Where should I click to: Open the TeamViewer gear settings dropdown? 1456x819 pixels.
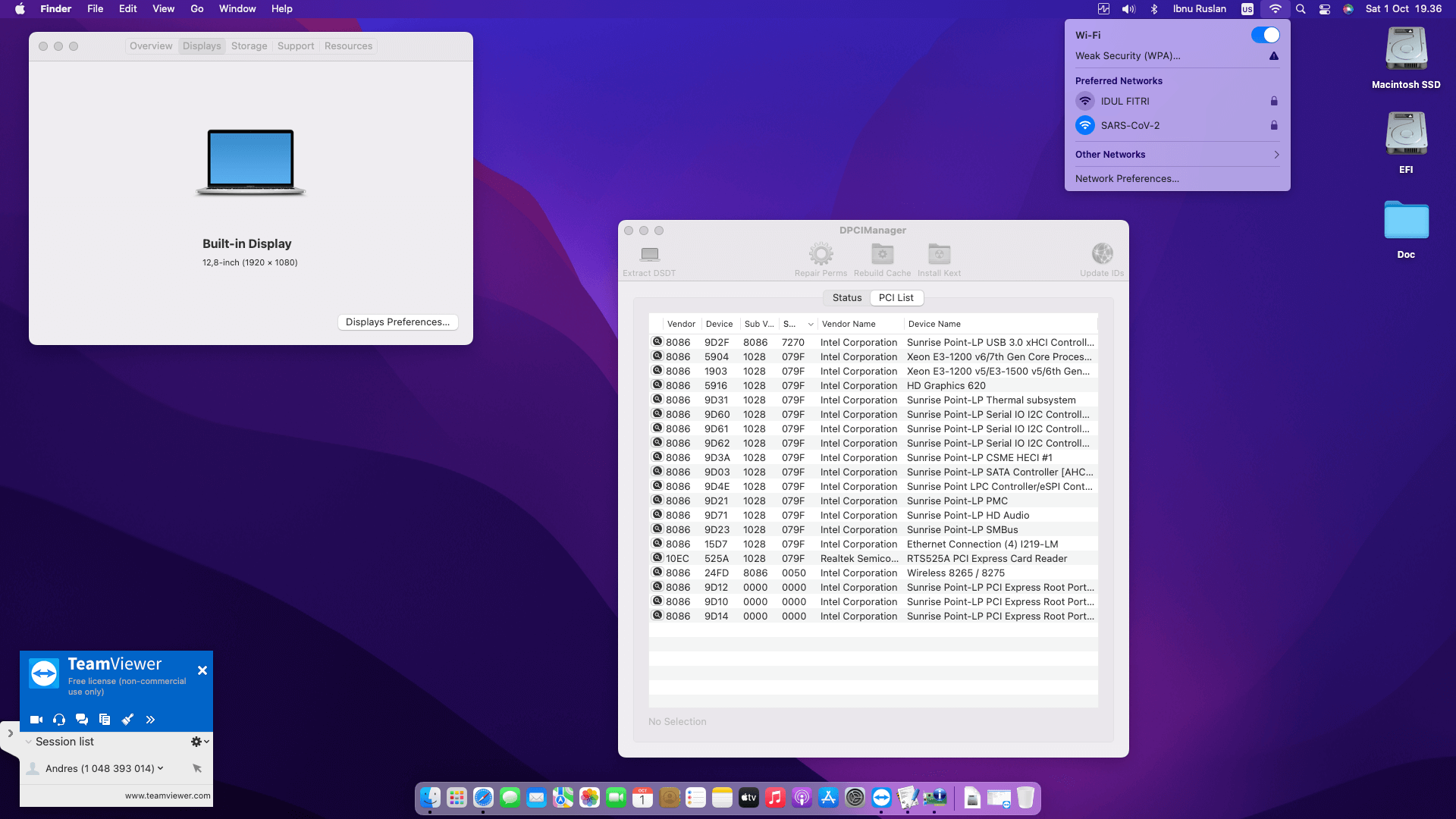click(200, 742)
